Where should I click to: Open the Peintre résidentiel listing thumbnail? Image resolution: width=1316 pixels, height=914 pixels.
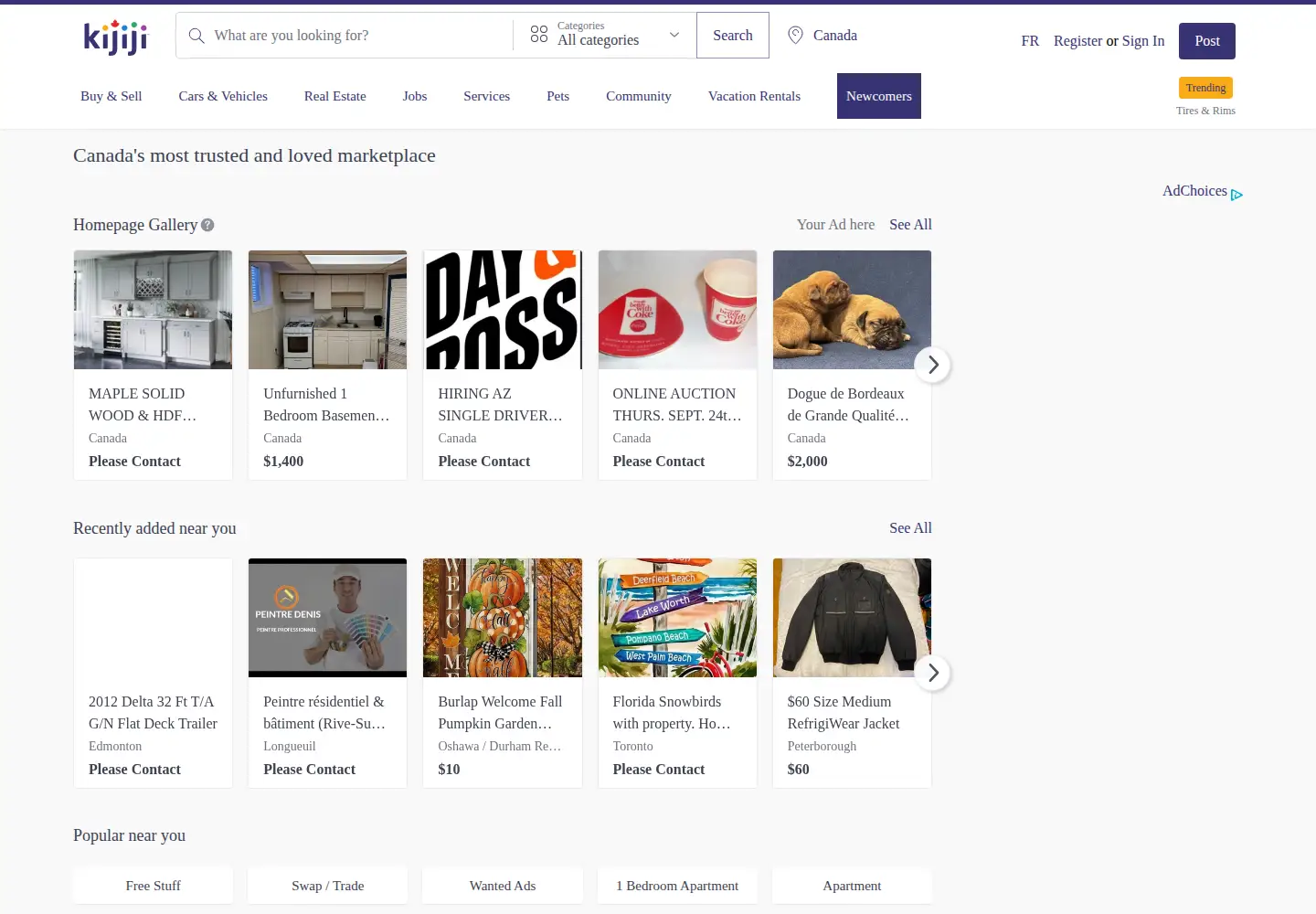327,618
